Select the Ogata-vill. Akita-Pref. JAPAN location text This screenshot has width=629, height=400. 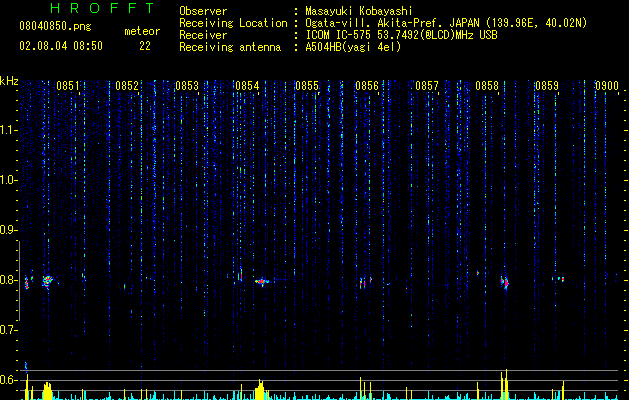pyautogui.click(x=446, y=23)
